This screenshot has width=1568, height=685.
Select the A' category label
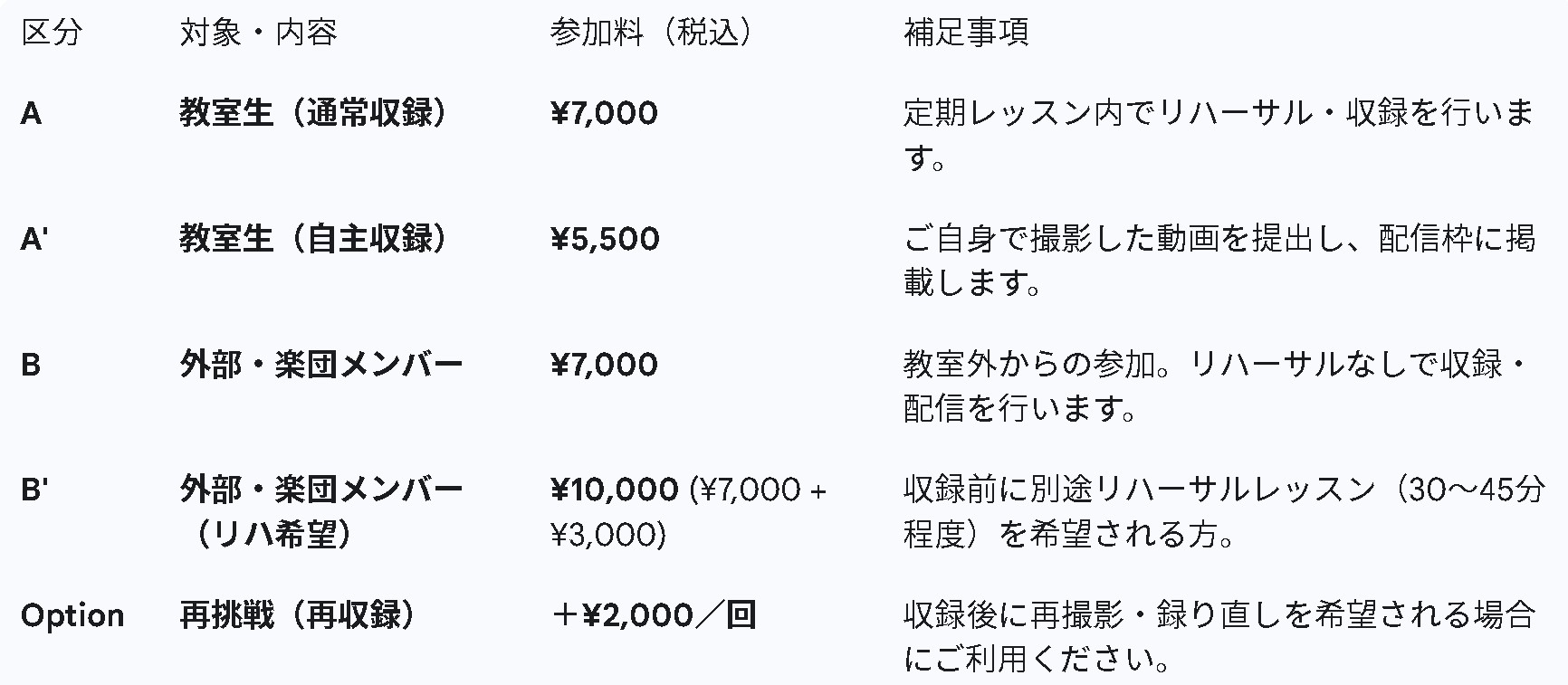point(34,239)
